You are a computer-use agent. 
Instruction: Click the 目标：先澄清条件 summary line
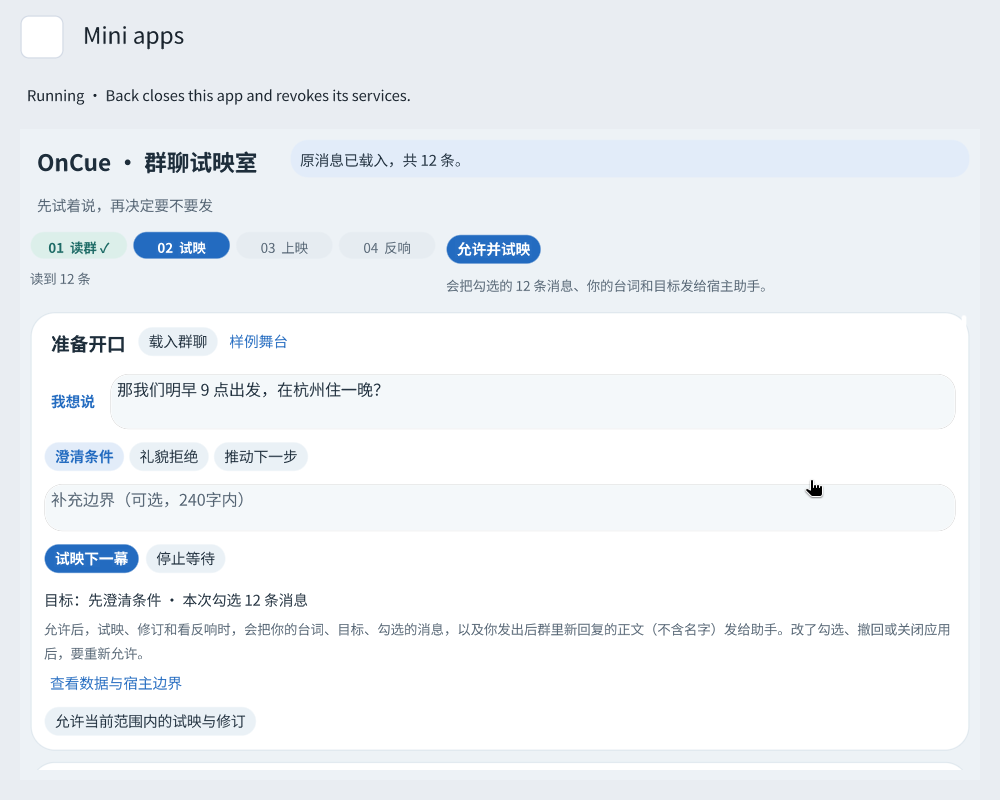pyautogui.click(x=176, y=600)
